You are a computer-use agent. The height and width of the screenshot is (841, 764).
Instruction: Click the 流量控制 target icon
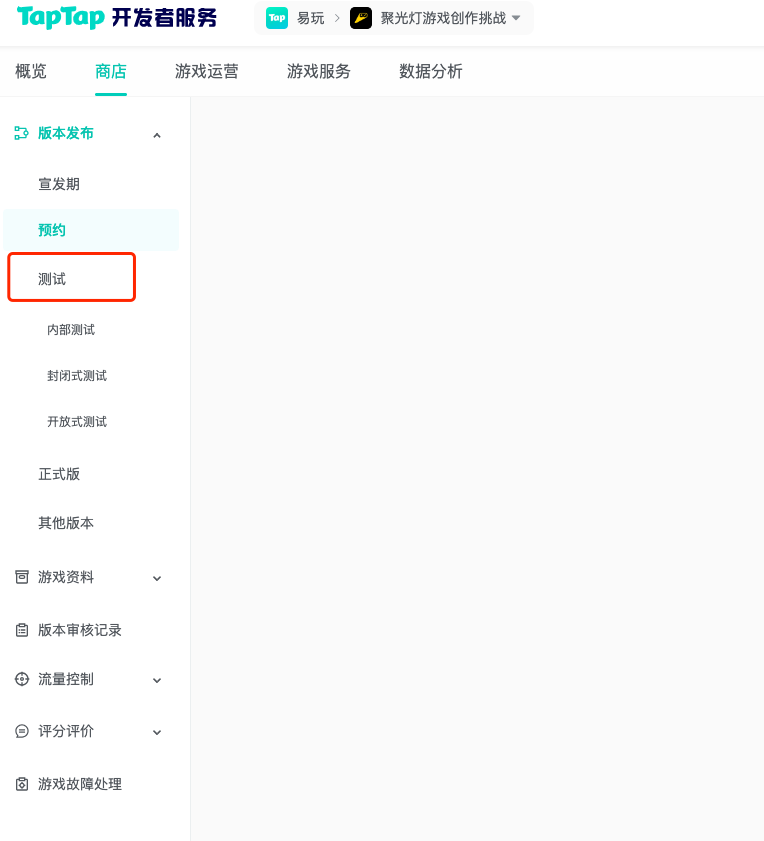[x=22, y=679]
